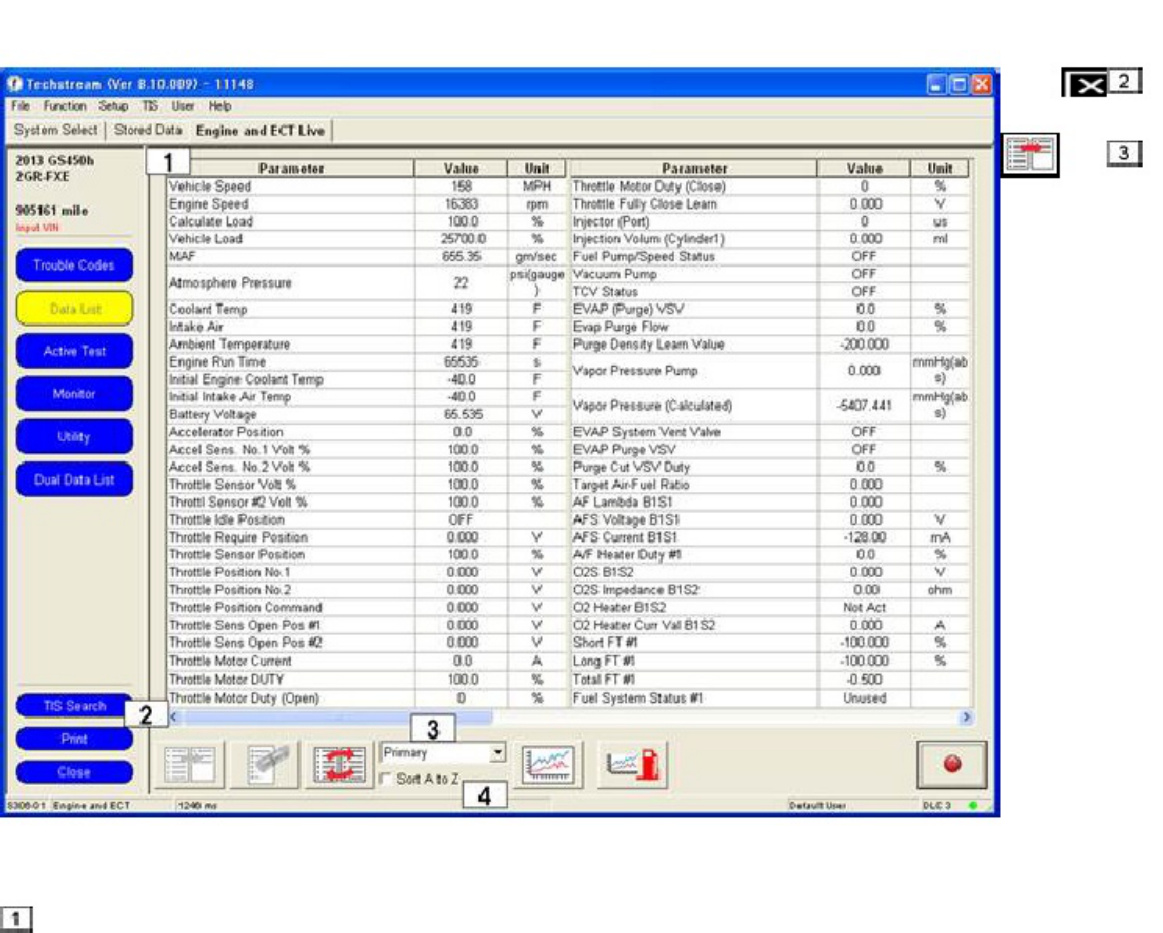Select the Accelerator Position row
1163x933 pixels.
coord(367,432)
